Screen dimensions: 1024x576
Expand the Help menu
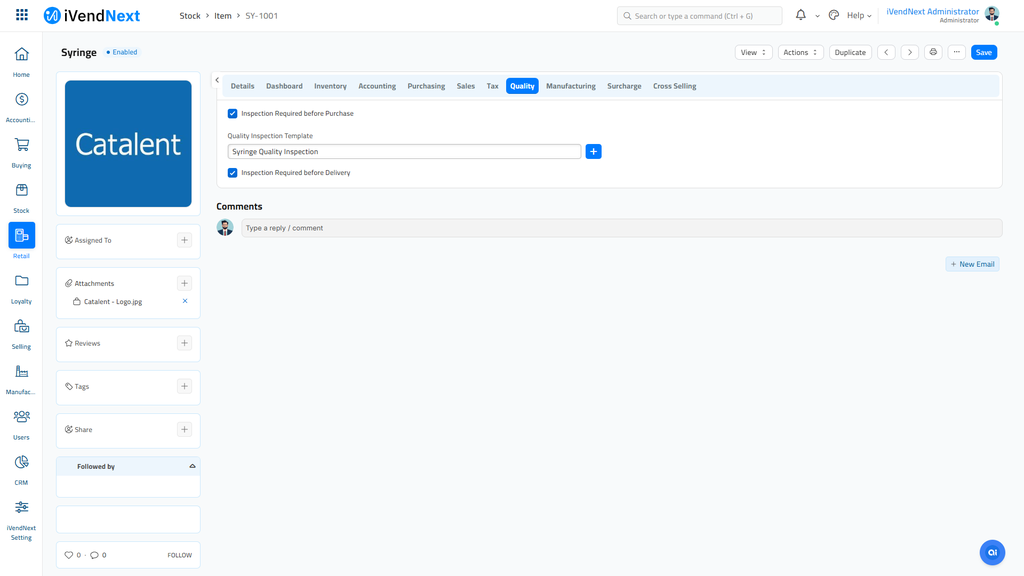click(859, 16)
